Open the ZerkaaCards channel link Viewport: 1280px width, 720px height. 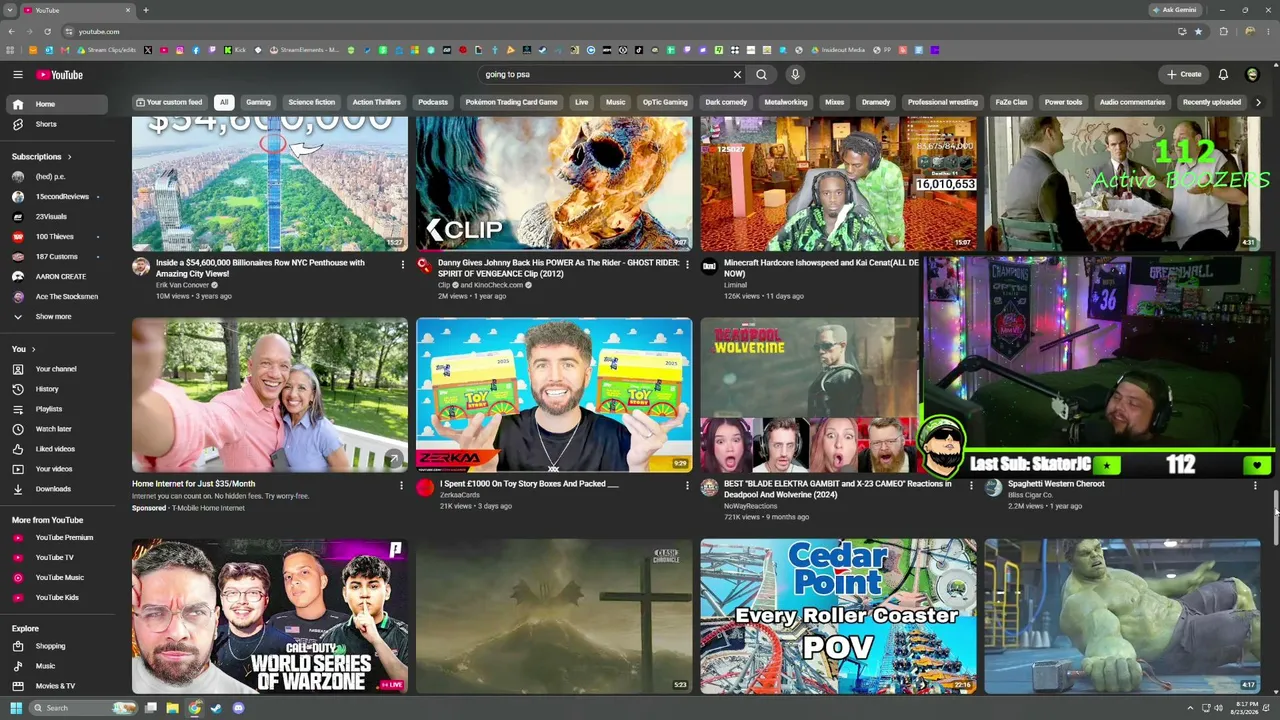pos(460,495)
